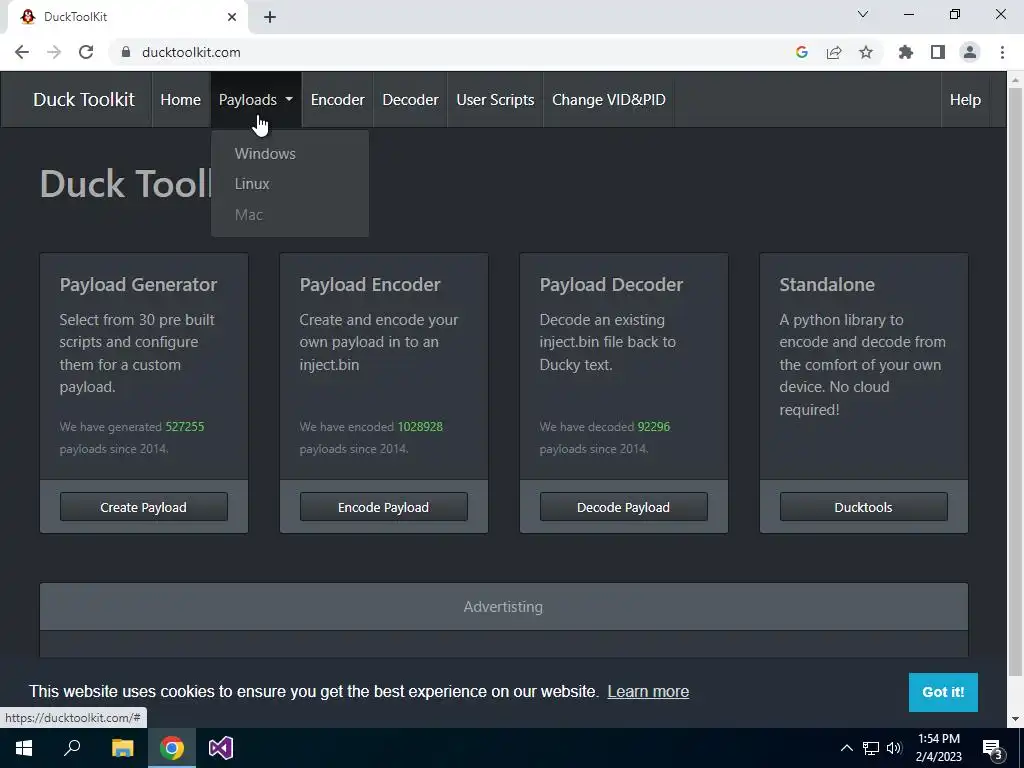Click the Encode Payload button
The height and width of the screenshot is (768, 1024).
click(383, 507)
